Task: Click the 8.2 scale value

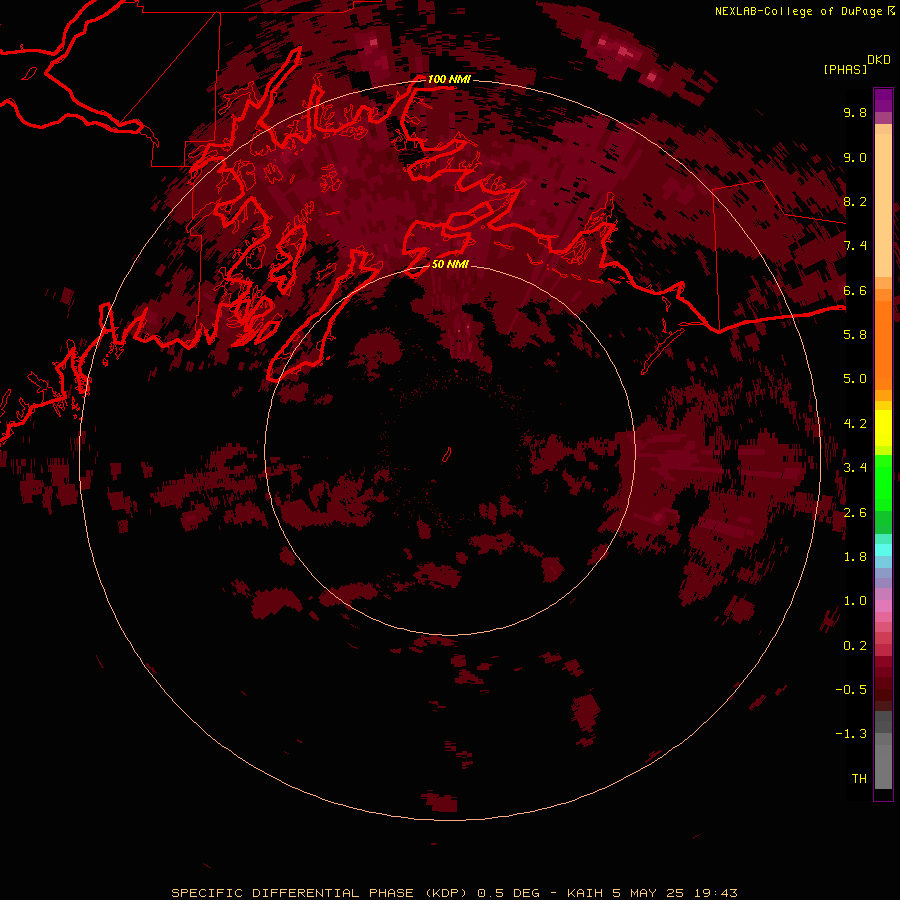Action: (x=855, y=201)
